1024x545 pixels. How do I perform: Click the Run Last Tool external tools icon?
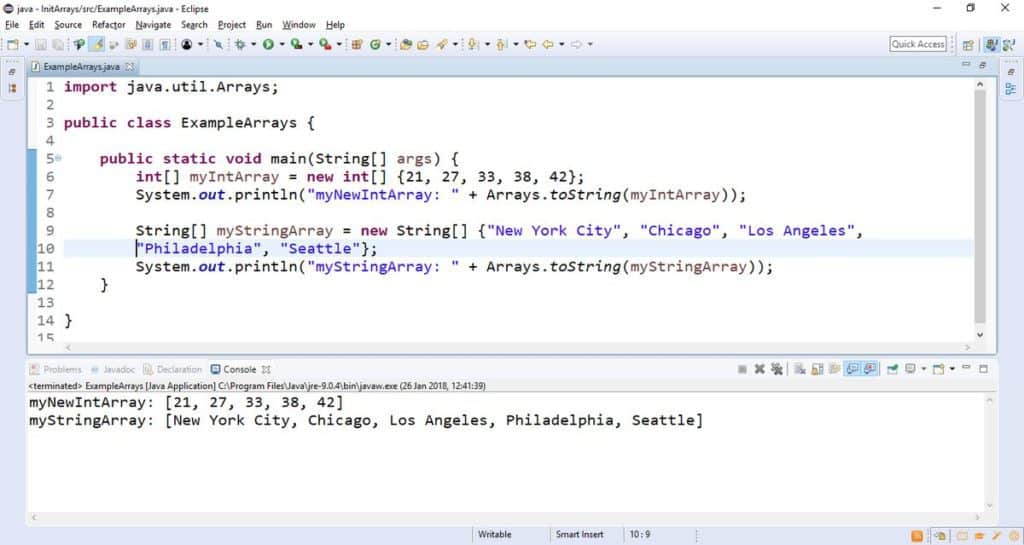pyautogui.click(x=325, y=44)
